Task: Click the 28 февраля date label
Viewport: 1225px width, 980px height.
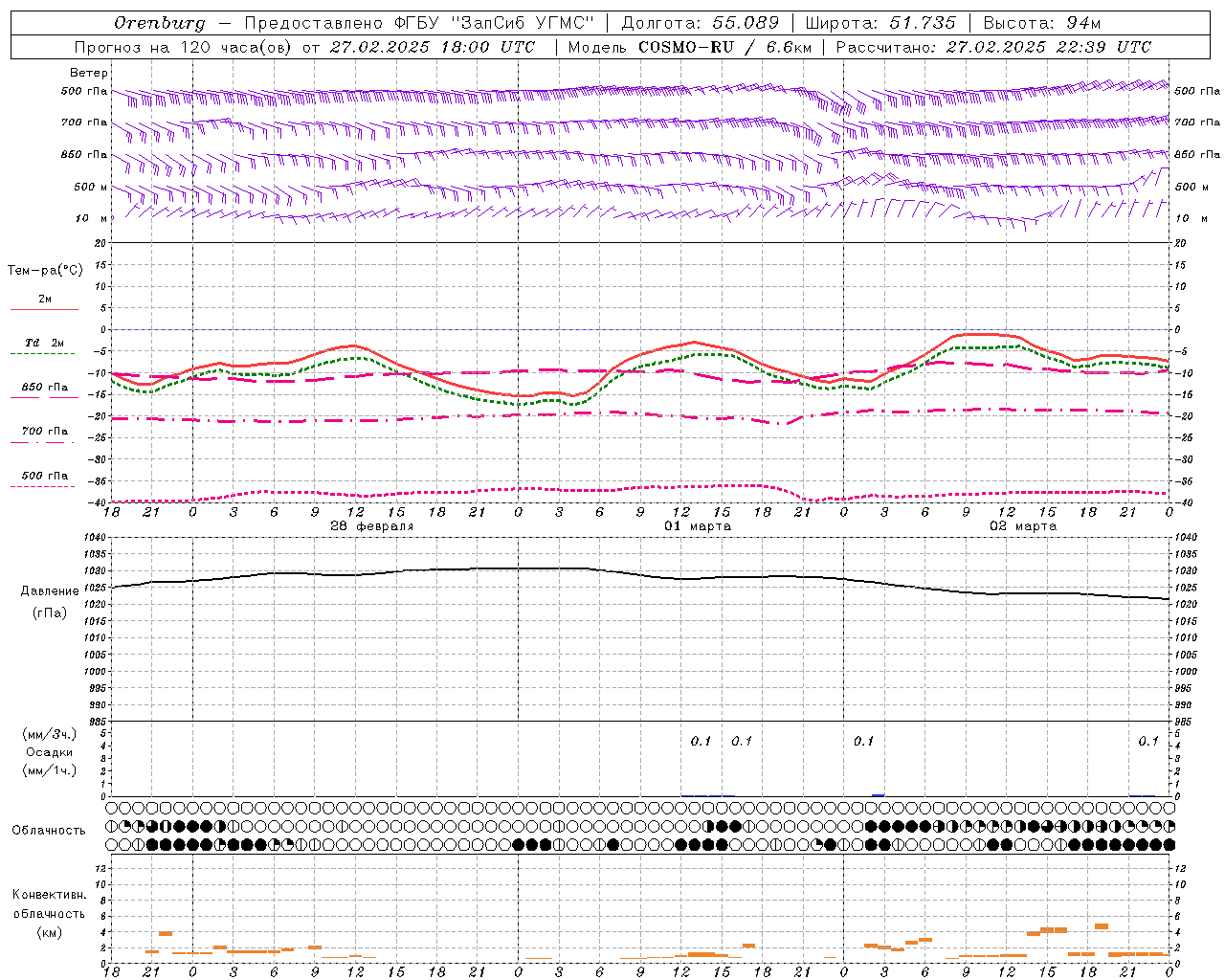Action: (x=372, y=526)
